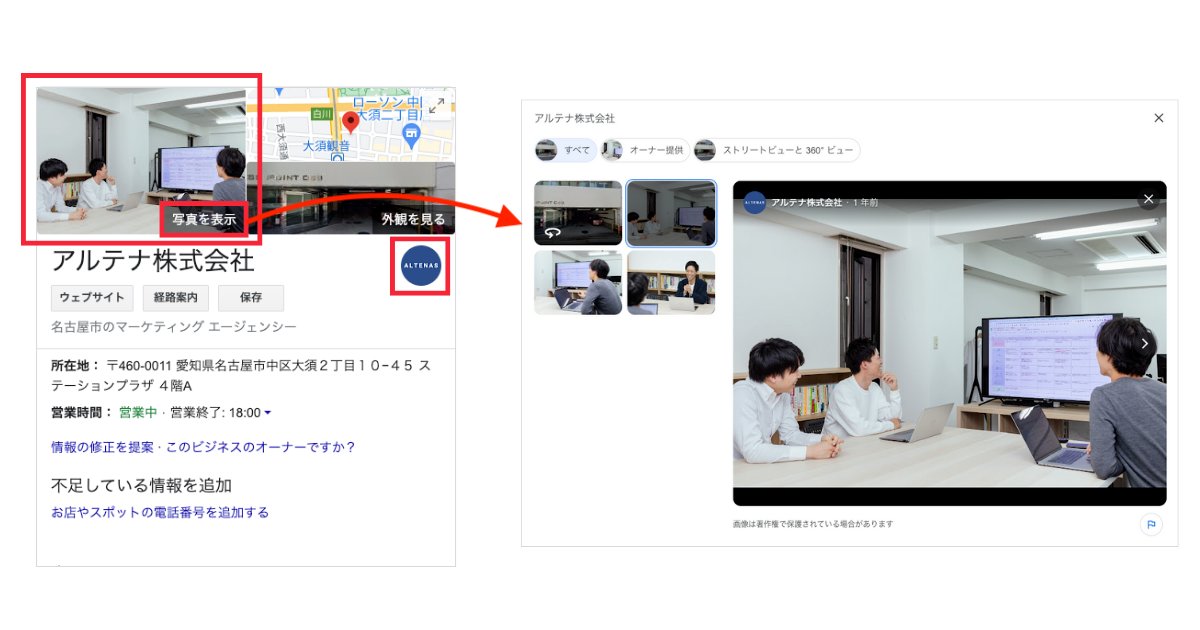Click お店やスポットの電話番号を追加する link
Screen dimensions: 1200x630
[160, 512]
